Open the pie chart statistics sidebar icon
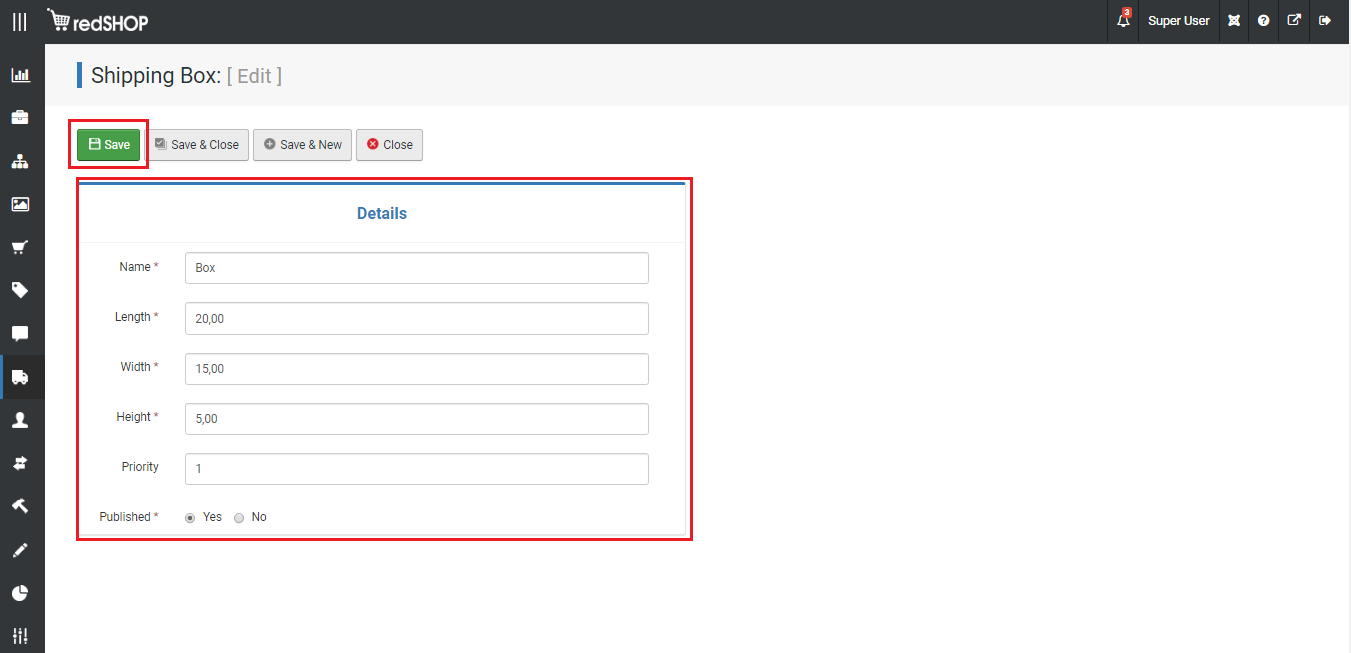The width and height of the screenshot is (1351, 653). click(x=20, y=593)
